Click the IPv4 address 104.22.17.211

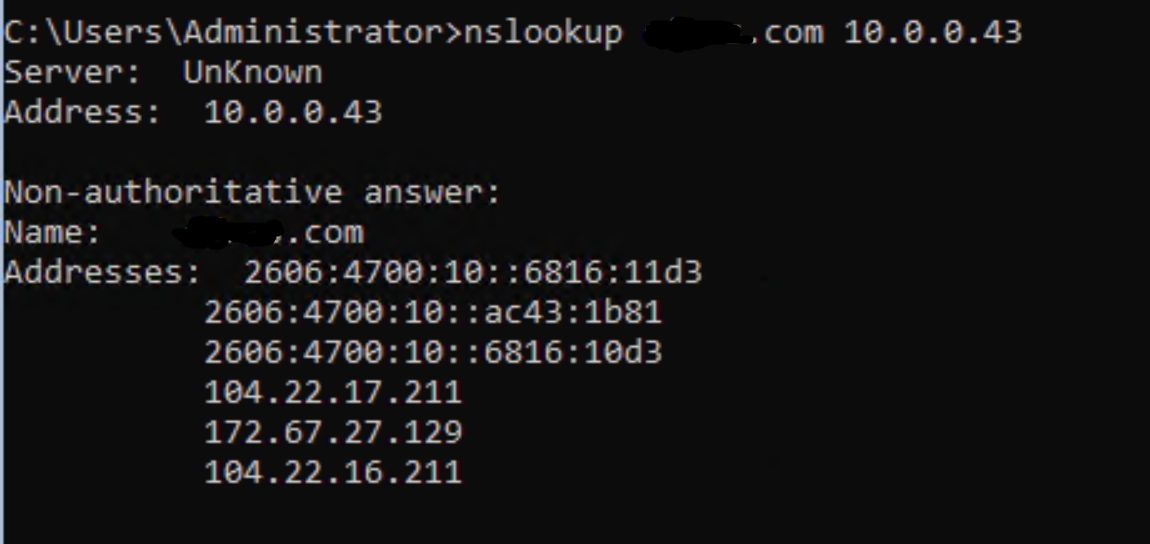[x=333, y=392]
